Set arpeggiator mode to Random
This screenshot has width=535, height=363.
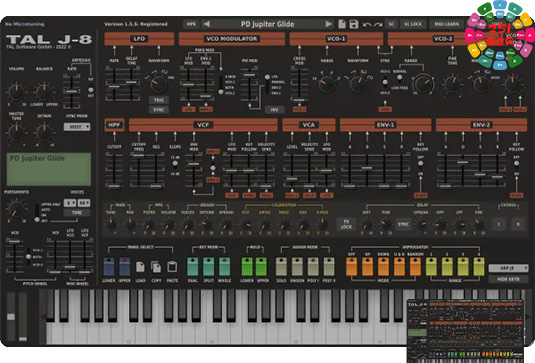[x=415, y=267]
